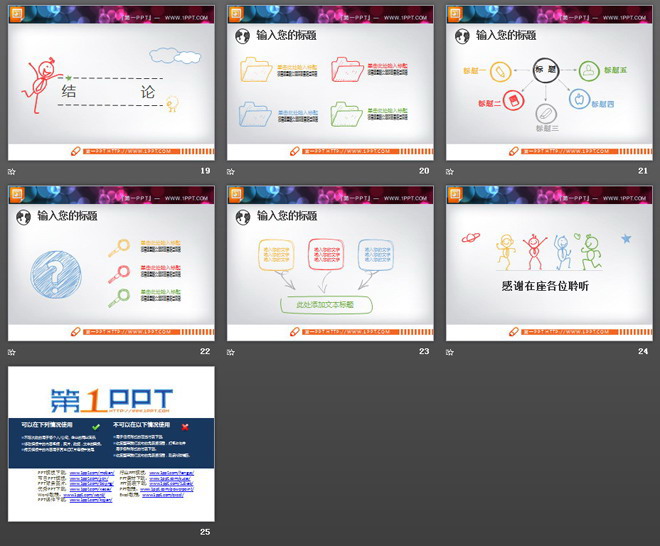Click the blue apple circle icon in slide 21
Image resolution: width=660 pixels, height=546 pixels.
580,99
